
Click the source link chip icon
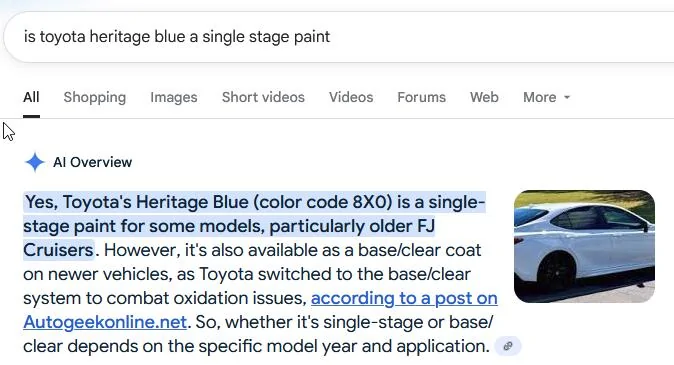coord(508,346)
